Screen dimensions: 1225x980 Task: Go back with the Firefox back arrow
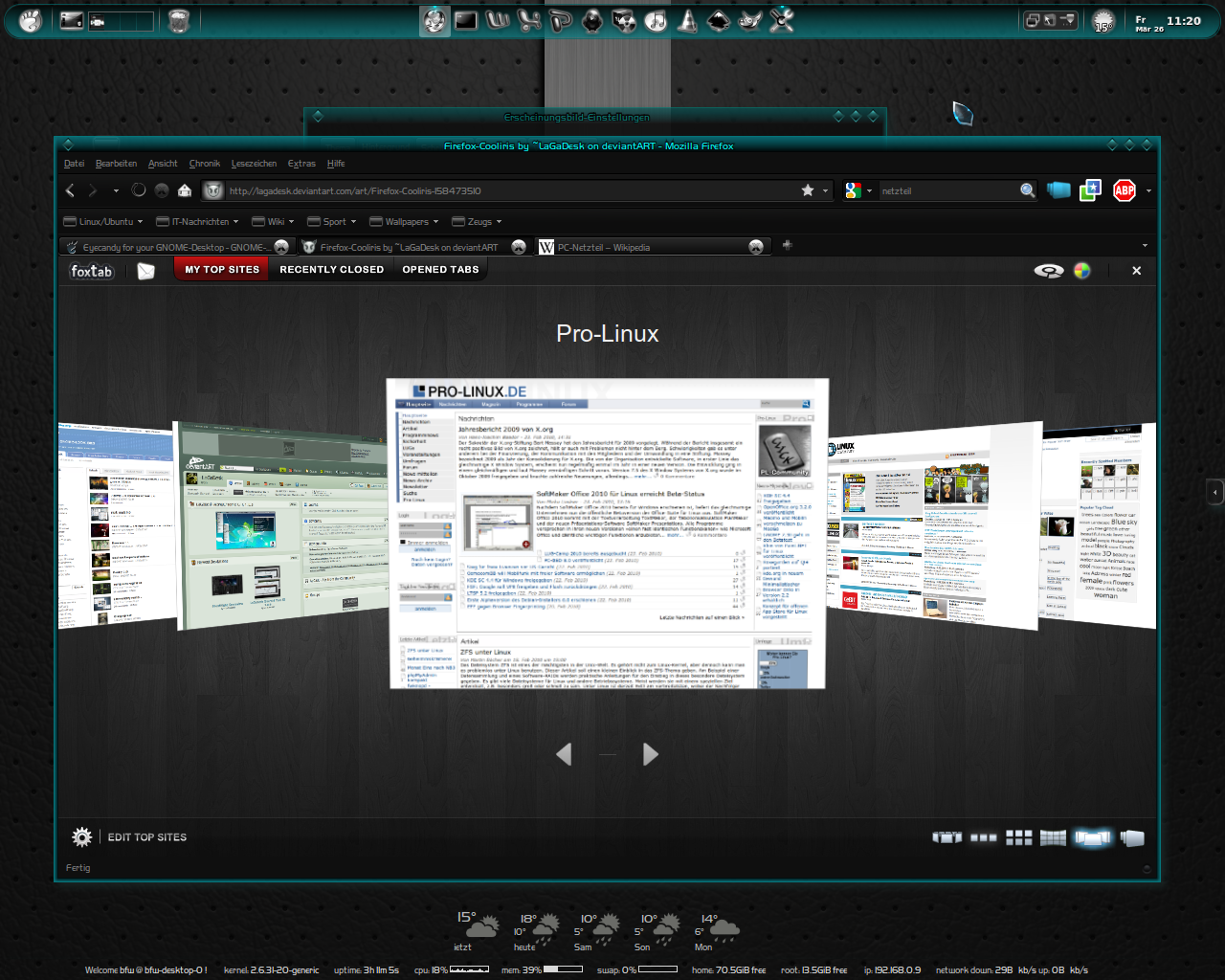(70, 190)
